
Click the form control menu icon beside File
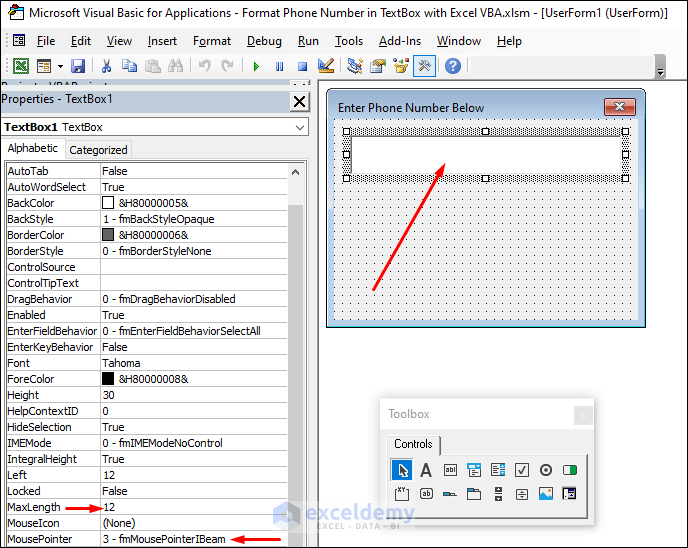[x=19, y=41]
